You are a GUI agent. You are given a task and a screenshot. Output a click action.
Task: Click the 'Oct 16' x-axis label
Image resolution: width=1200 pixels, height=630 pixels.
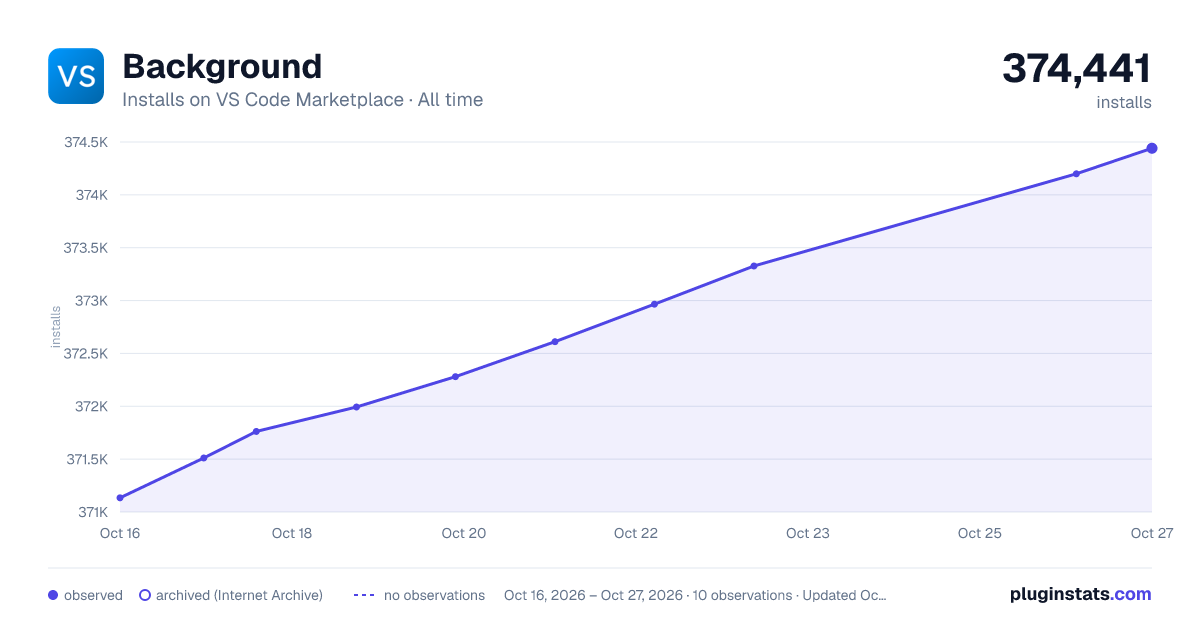[120, 533]
